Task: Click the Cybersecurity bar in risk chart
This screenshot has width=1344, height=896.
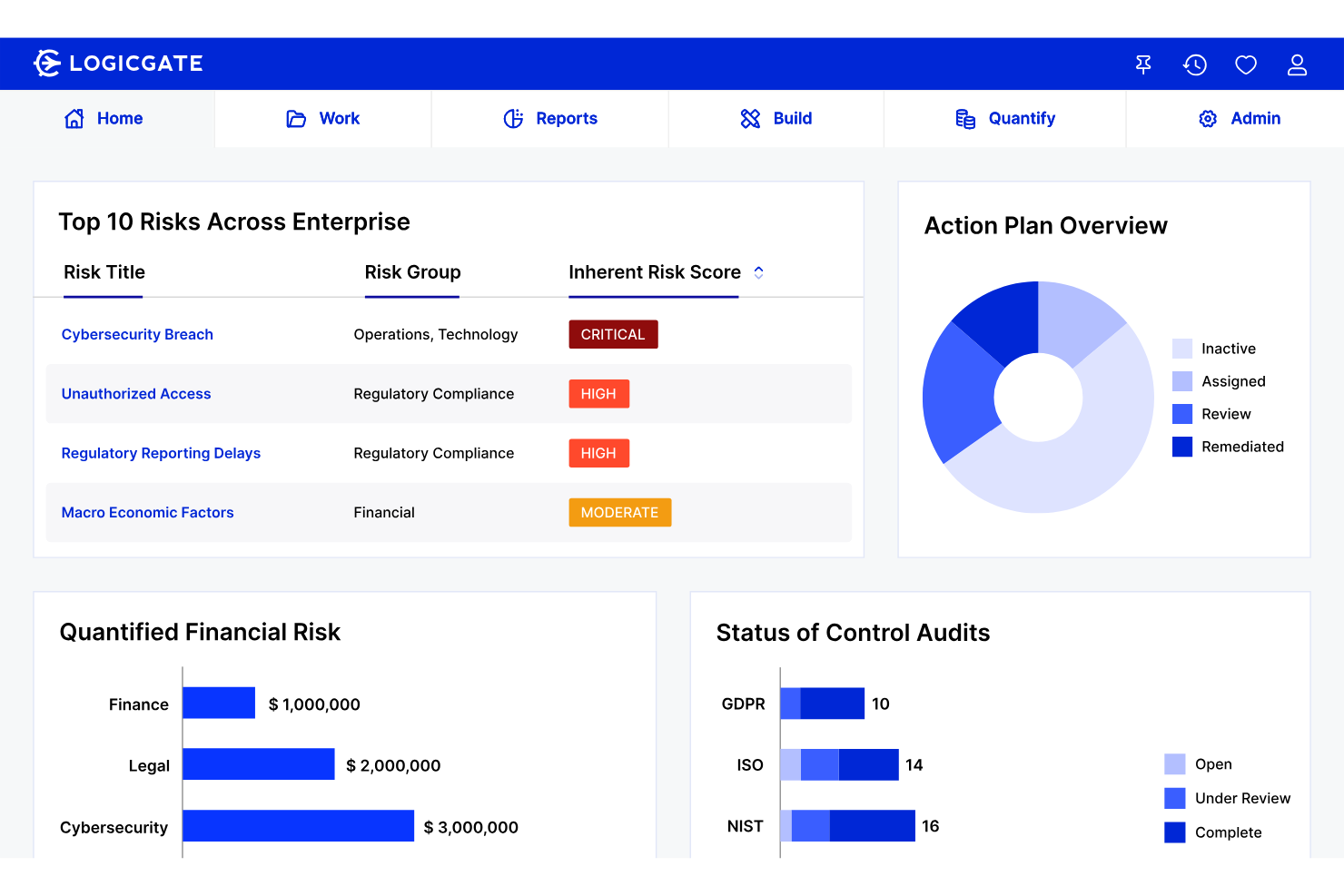Action: pos(299,826)
